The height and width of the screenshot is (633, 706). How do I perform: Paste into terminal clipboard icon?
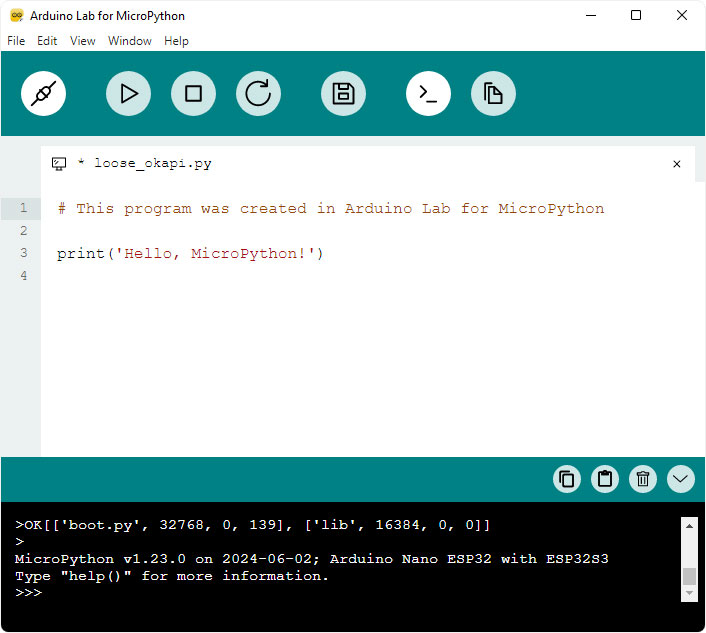605,479
